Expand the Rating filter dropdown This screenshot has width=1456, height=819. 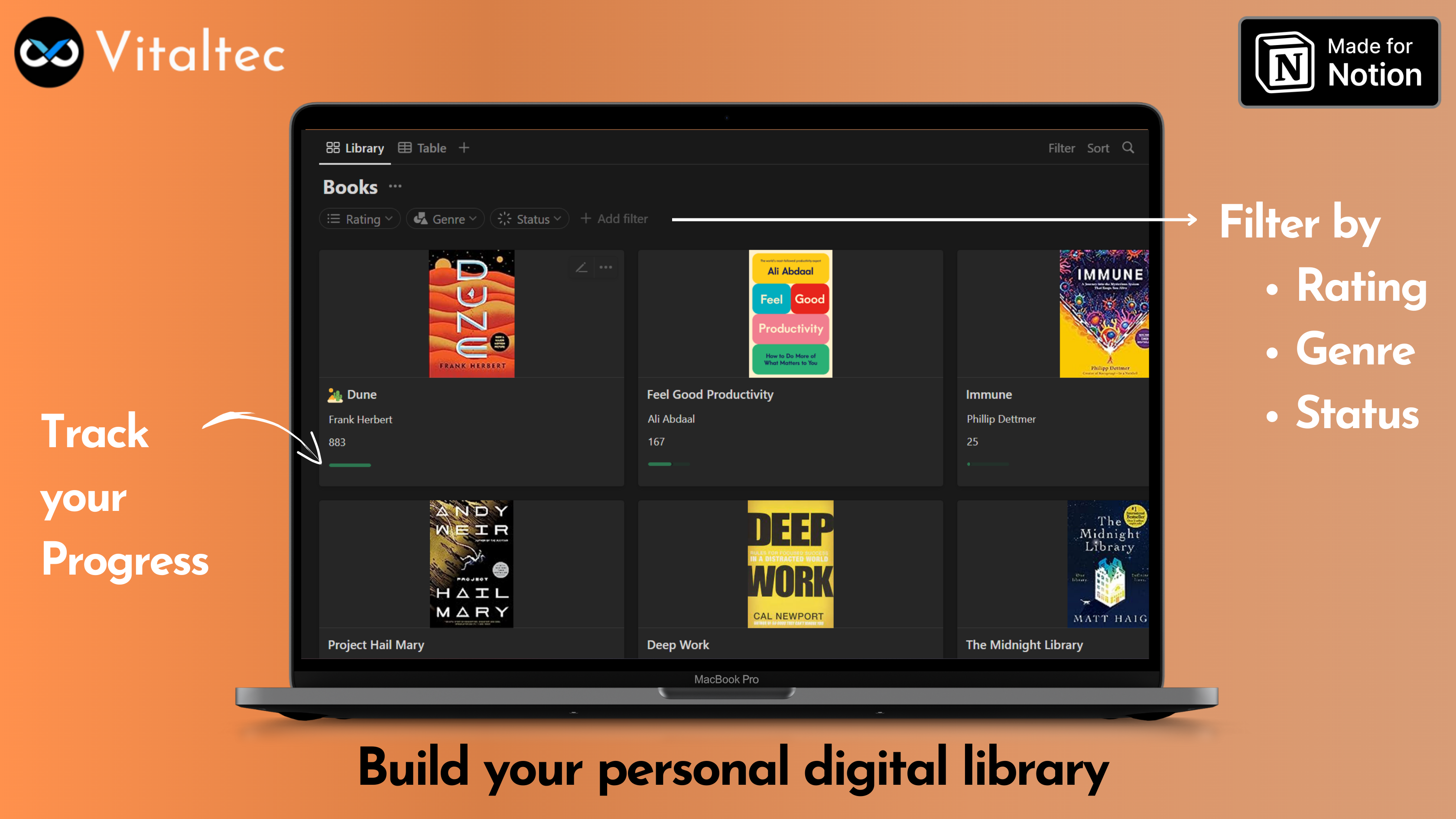[x=360, y=219]
